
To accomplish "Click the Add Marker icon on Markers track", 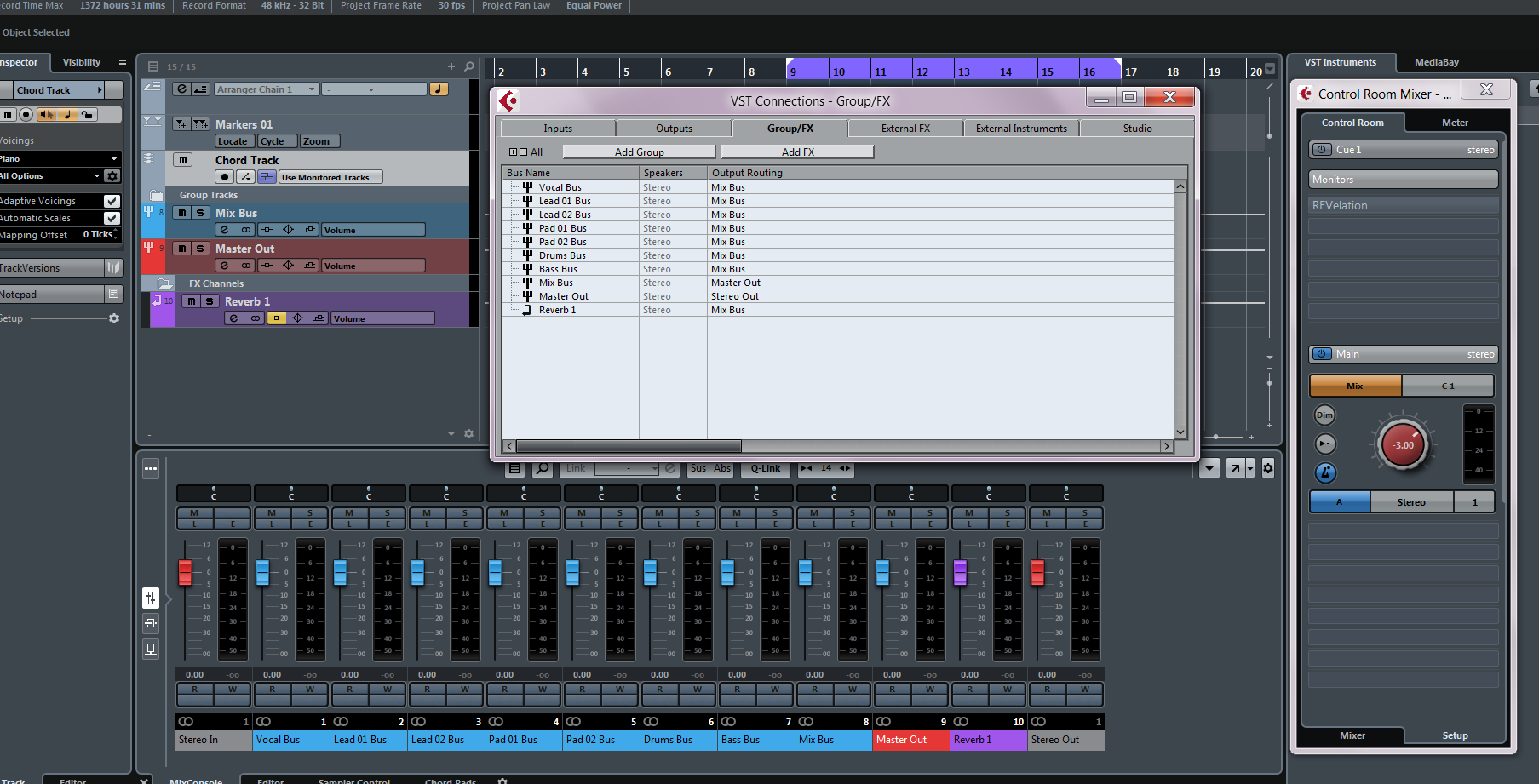I will pos(181,124).
